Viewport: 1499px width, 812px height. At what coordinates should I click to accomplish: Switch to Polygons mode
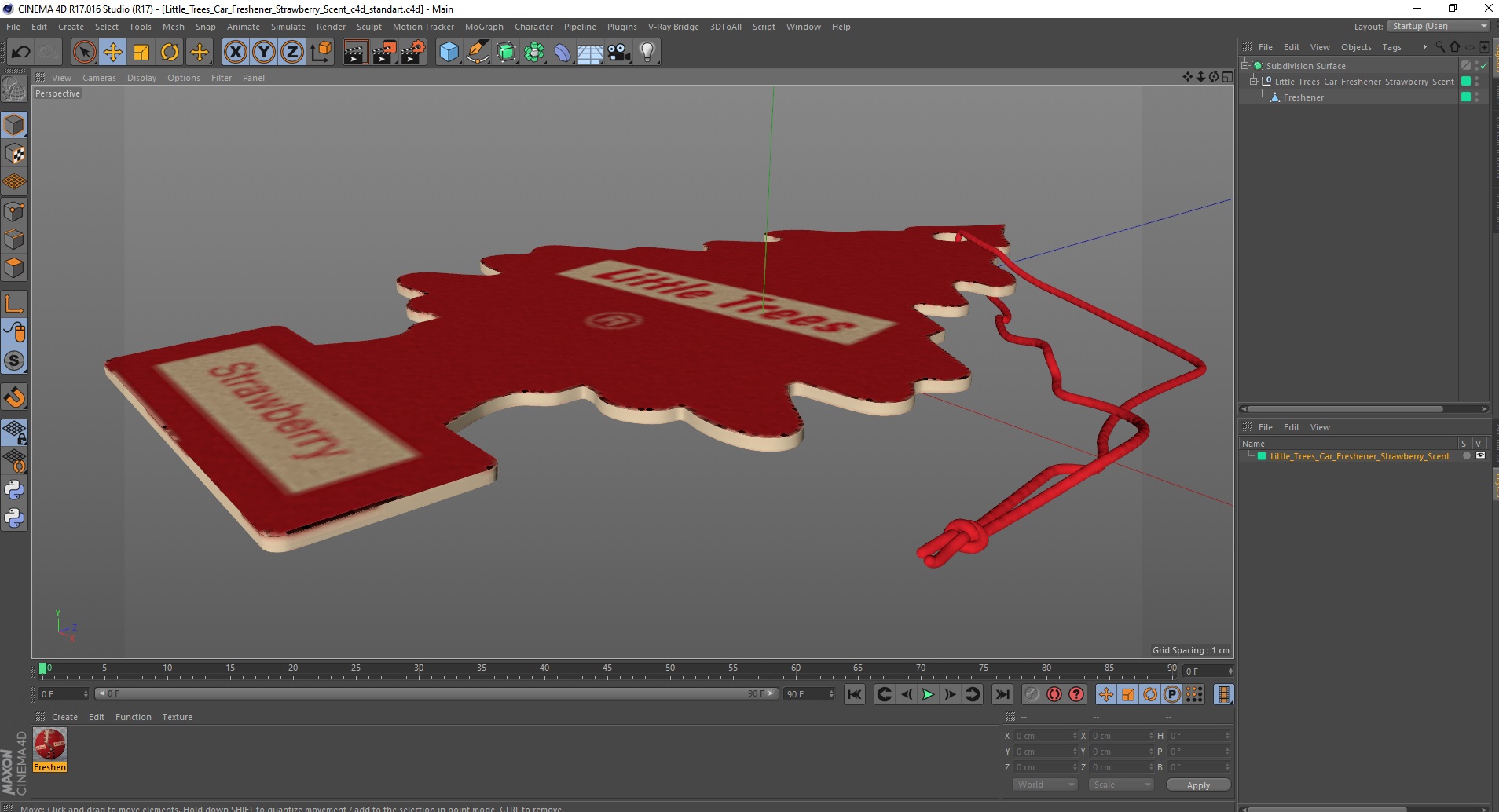(x=14, y=268)
